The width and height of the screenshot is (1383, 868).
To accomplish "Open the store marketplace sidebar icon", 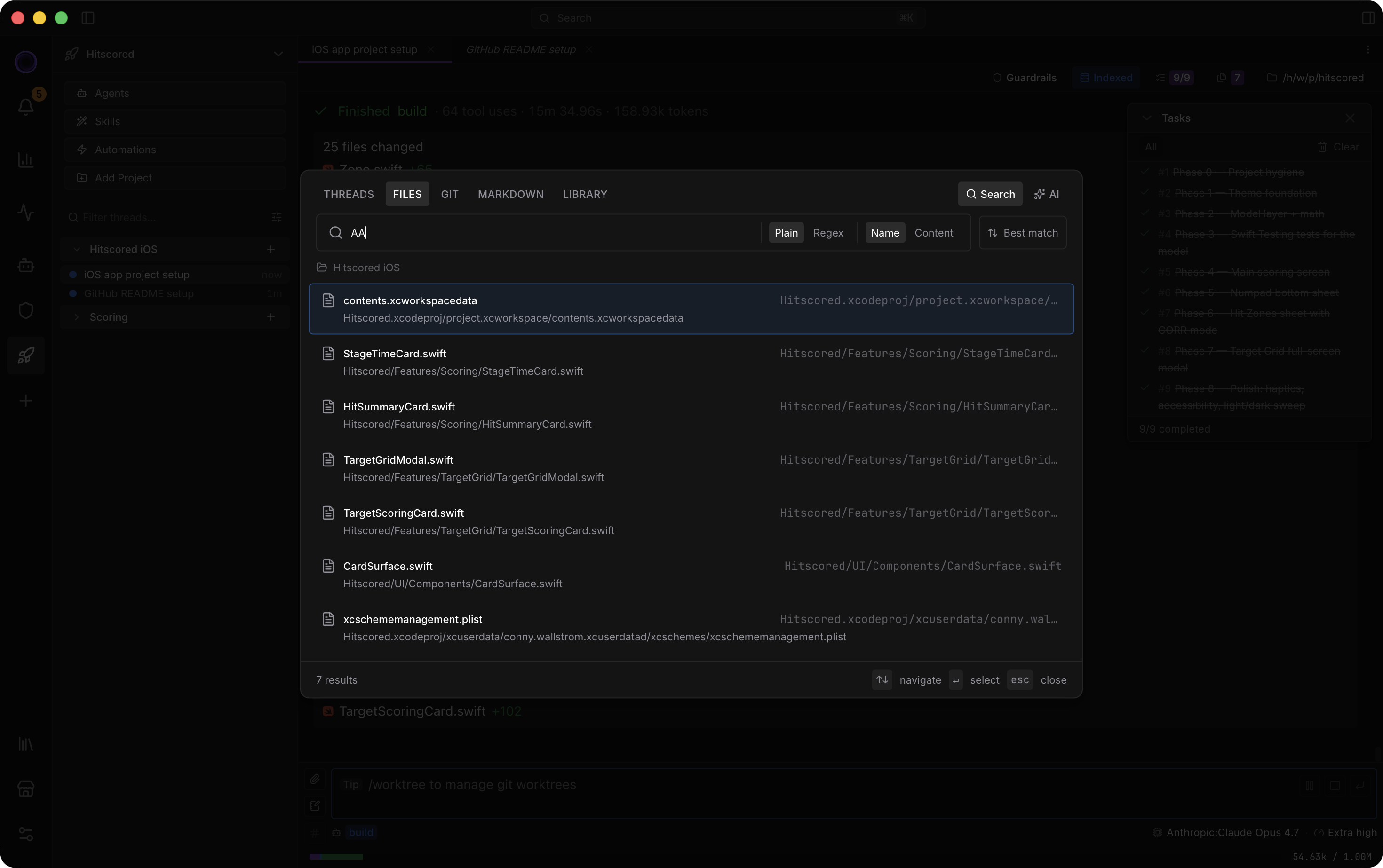I will pyautogui.click(x=26, y=789).
